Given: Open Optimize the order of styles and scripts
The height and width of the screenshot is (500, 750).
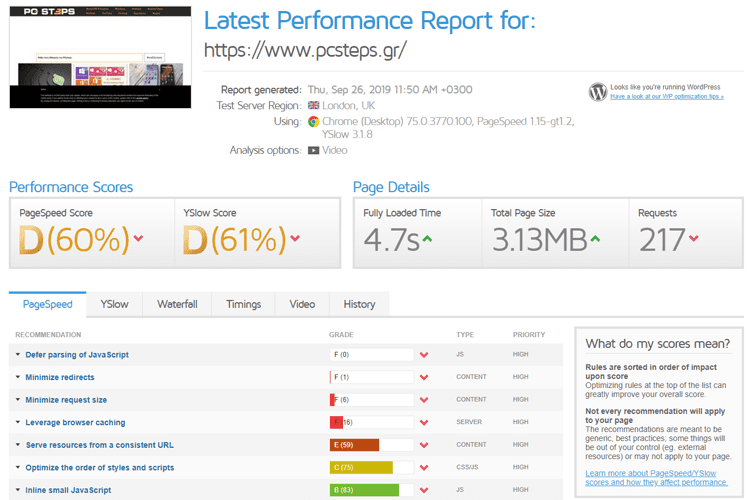Looking at the screenshot, I should pos(99,467).
